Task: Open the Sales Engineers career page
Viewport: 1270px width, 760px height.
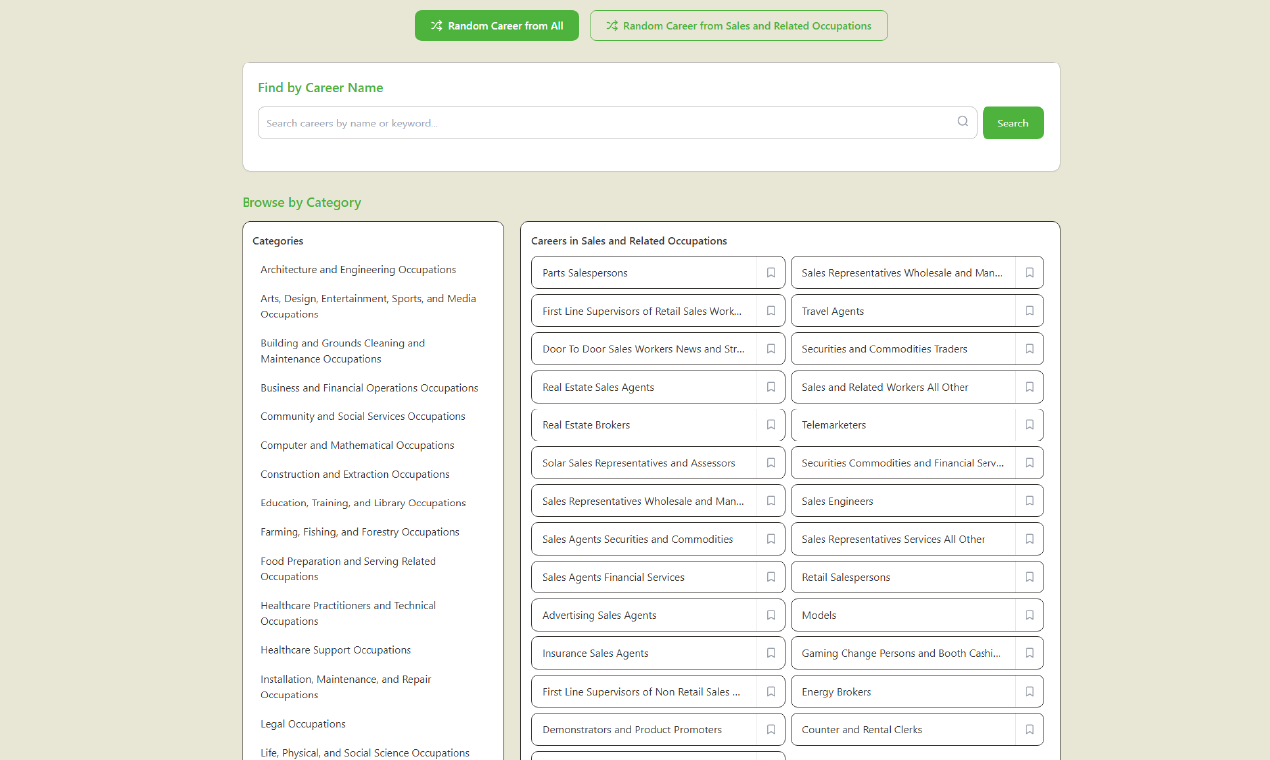Action: coord(903,501)
